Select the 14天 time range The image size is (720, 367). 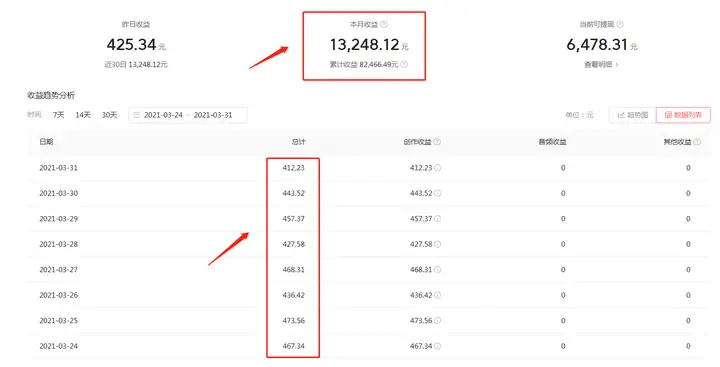[83, 115]
